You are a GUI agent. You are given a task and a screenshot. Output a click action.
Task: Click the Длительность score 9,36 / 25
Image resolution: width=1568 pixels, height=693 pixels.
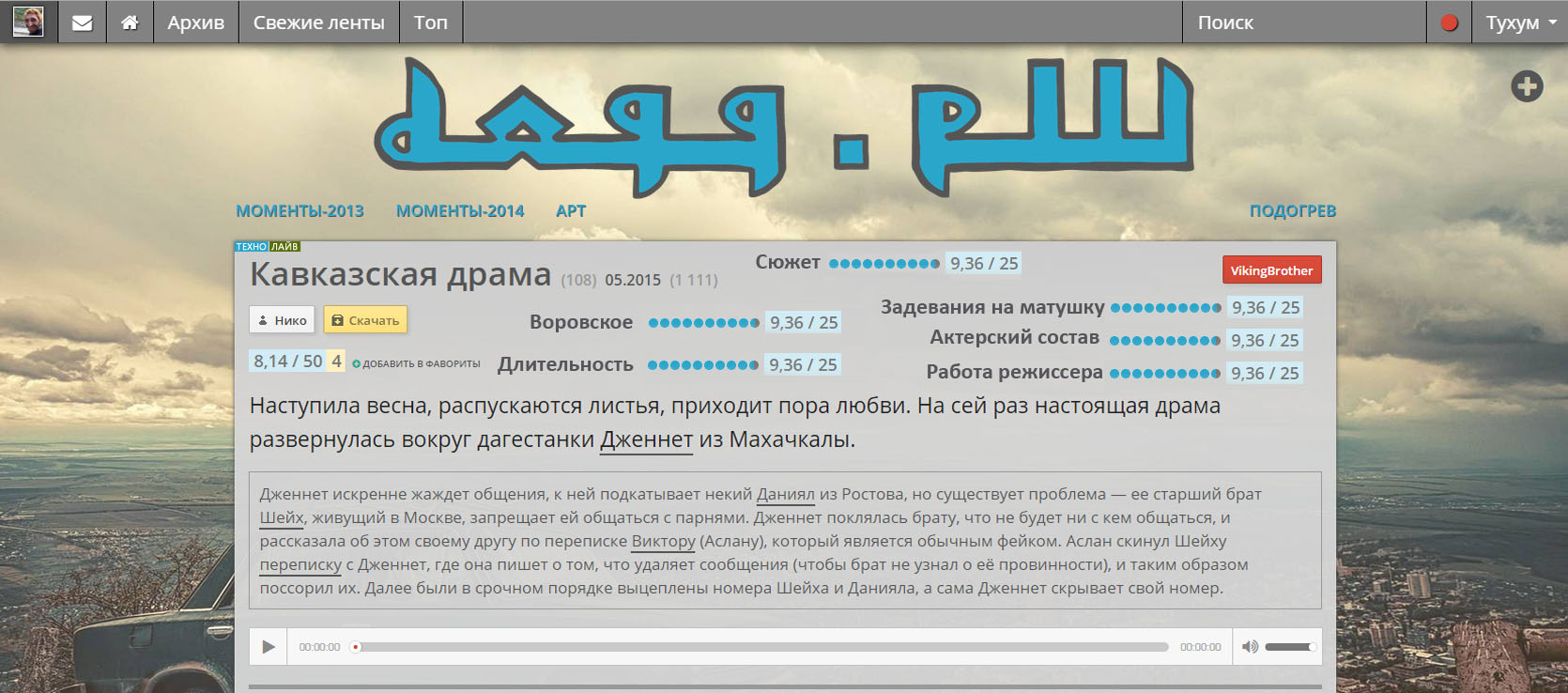pyautogui.click(x=803, y=365)
